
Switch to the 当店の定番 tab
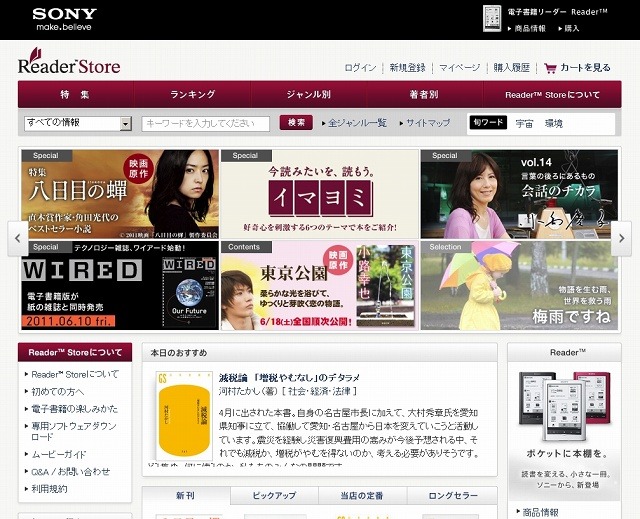click(x=362, y=495)
